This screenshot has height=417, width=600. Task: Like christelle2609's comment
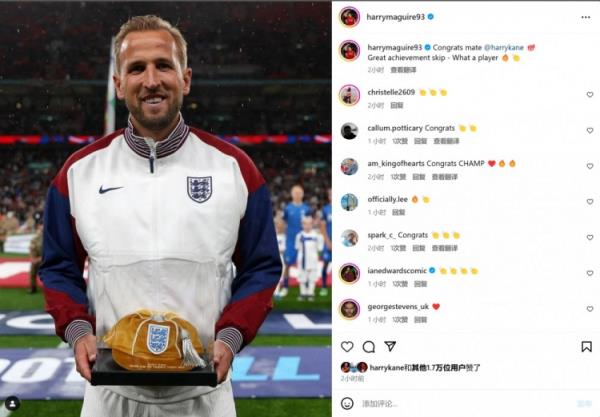(590, 94)
